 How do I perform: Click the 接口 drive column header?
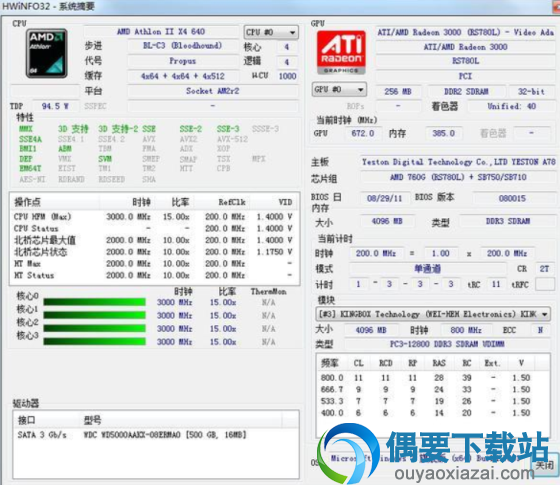click(x=46, y=420)
